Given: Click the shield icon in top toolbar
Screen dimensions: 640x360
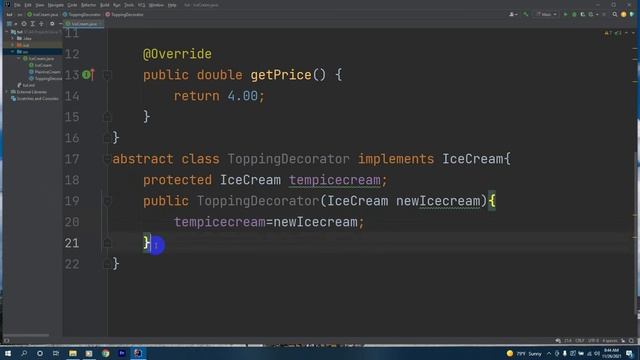Looking at the screenshot, I should (x=632, y=14).
